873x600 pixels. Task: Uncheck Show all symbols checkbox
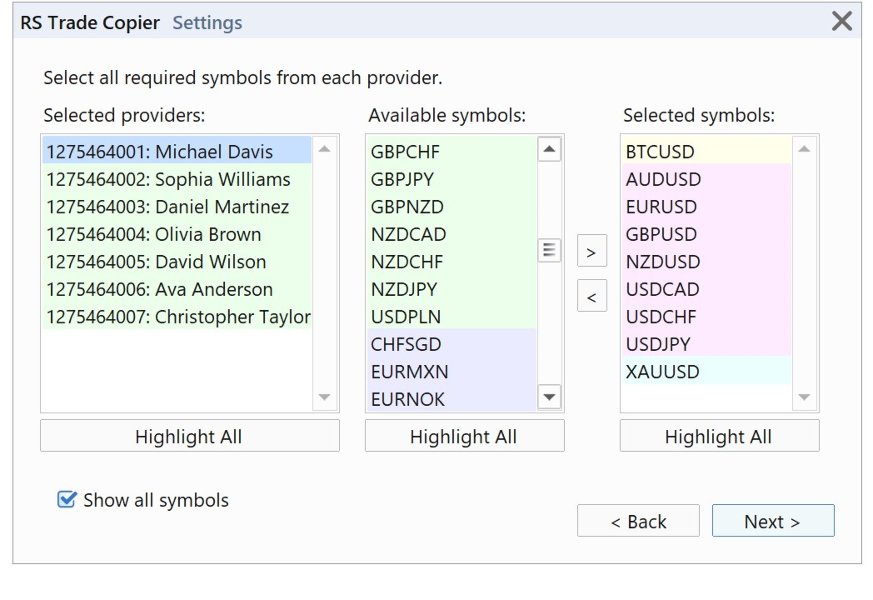pyautogui.click(x=67, y=500)
